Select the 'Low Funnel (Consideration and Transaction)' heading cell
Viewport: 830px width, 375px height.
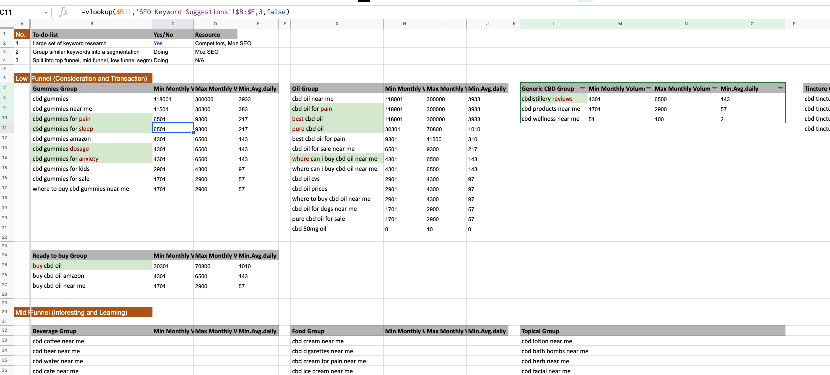[x=83, y=78]
